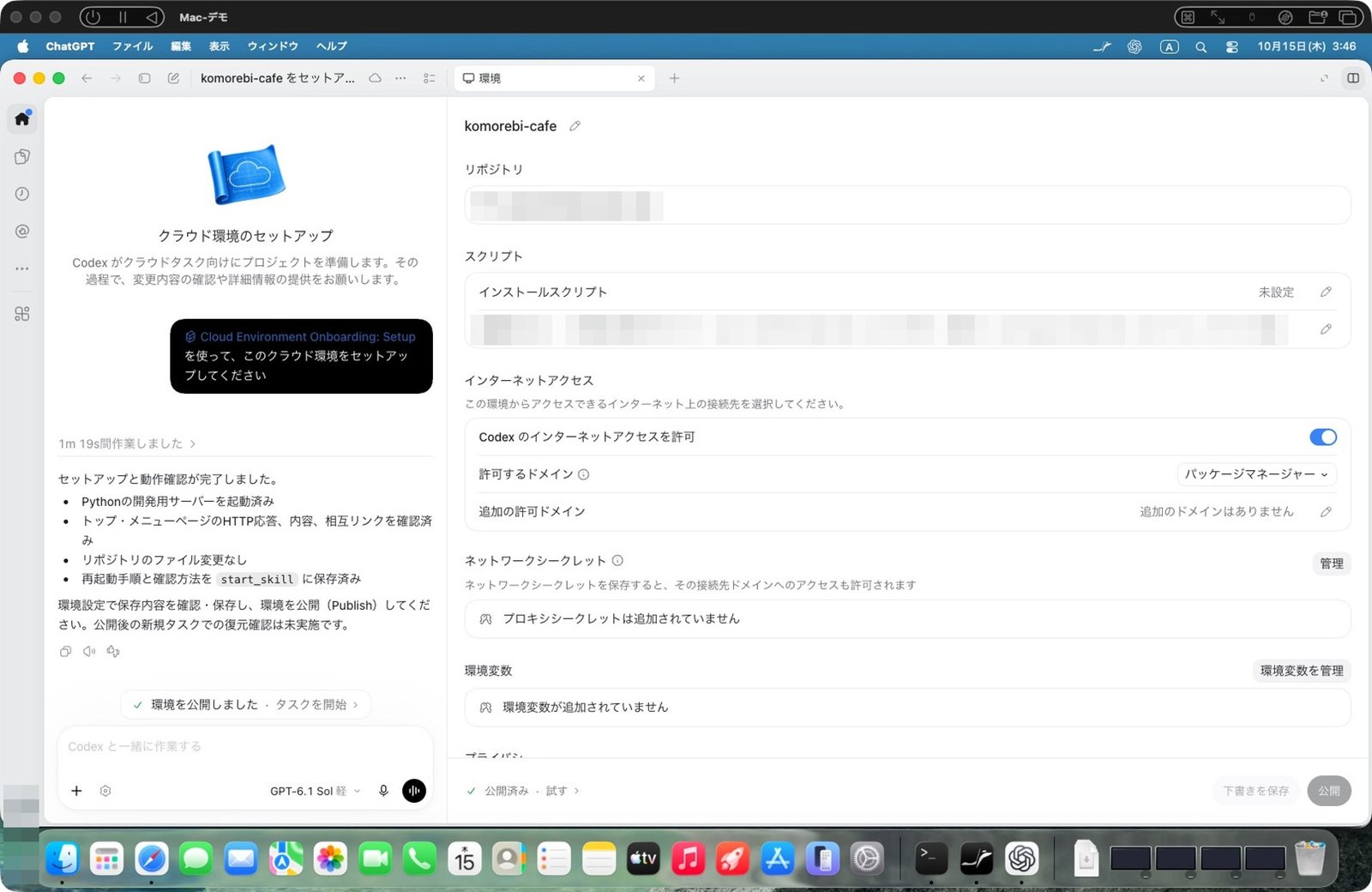This screenshot has height=892, width=1372.
Task: Click the 試す link next to 公開済み
Action: coord(563,791)
